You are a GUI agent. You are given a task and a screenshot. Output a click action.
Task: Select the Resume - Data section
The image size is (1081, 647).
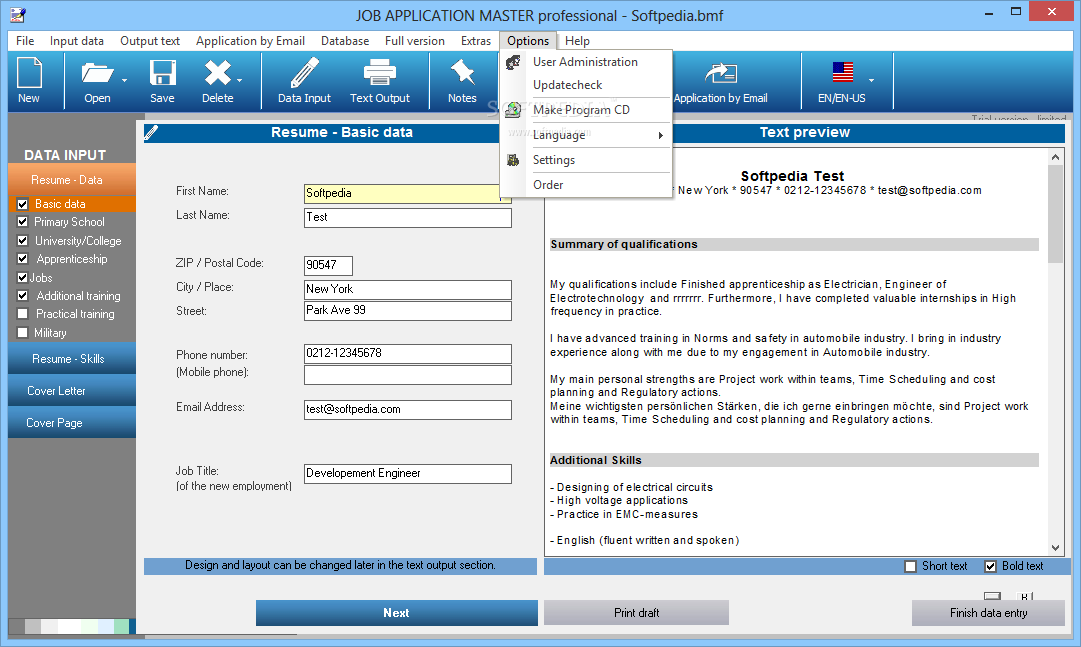pyautogui.click(x=72, y=180)
